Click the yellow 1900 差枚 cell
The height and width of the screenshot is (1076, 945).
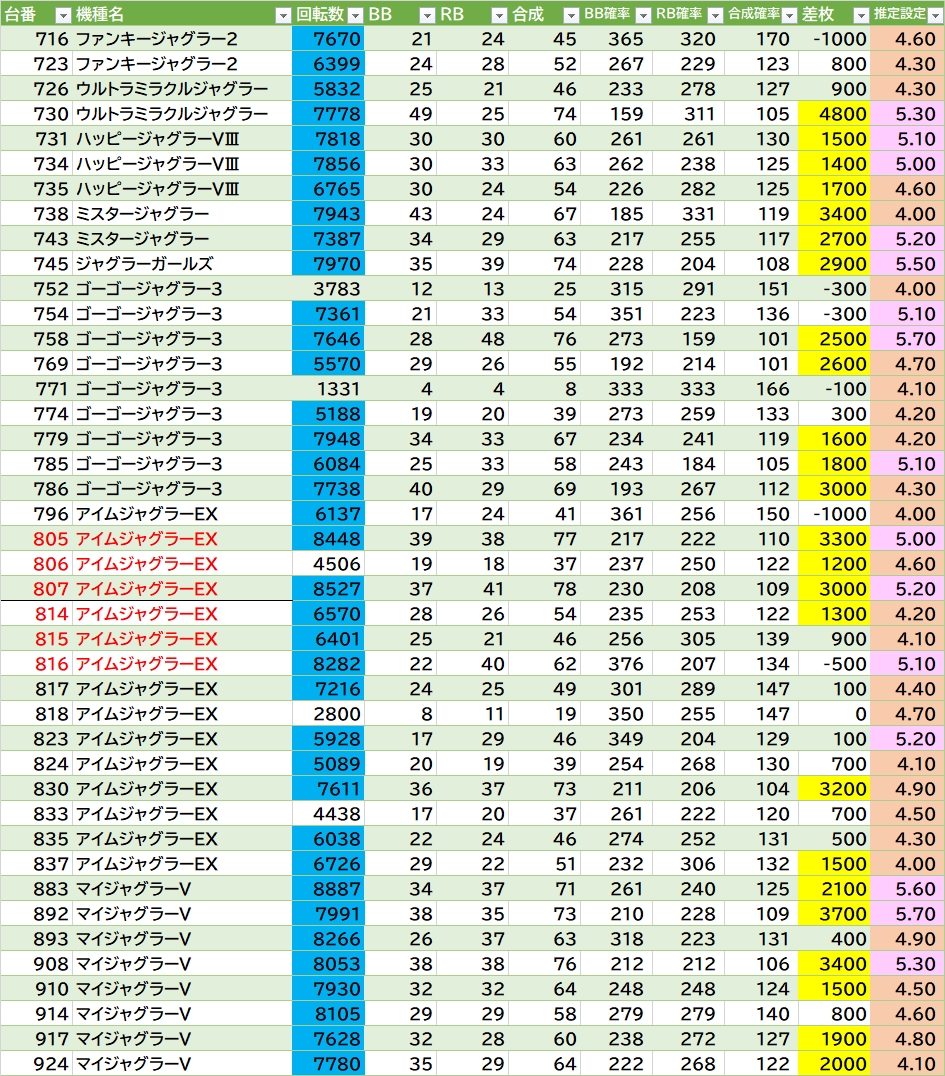tap(835, 1039)
